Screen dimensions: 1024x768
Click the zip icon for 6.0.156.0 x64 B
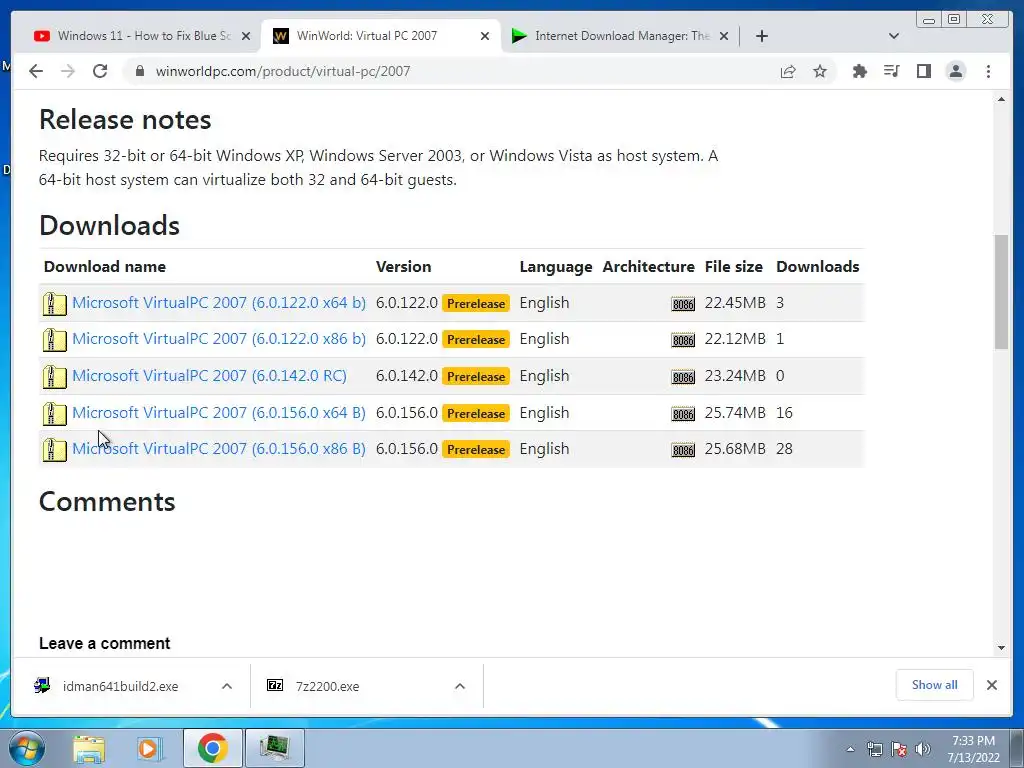click(54, 414)
